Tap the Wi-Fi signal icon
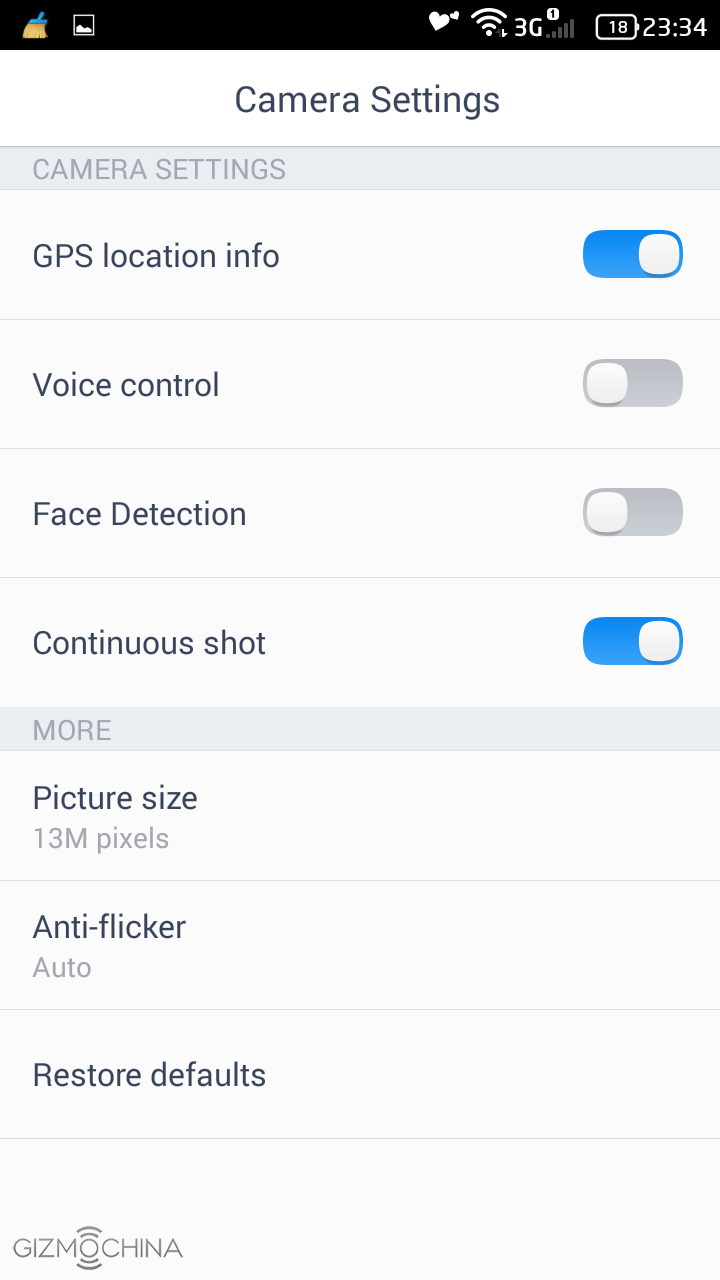The image size is (720, 1280). pyautogui.click(x=489, y=23)
